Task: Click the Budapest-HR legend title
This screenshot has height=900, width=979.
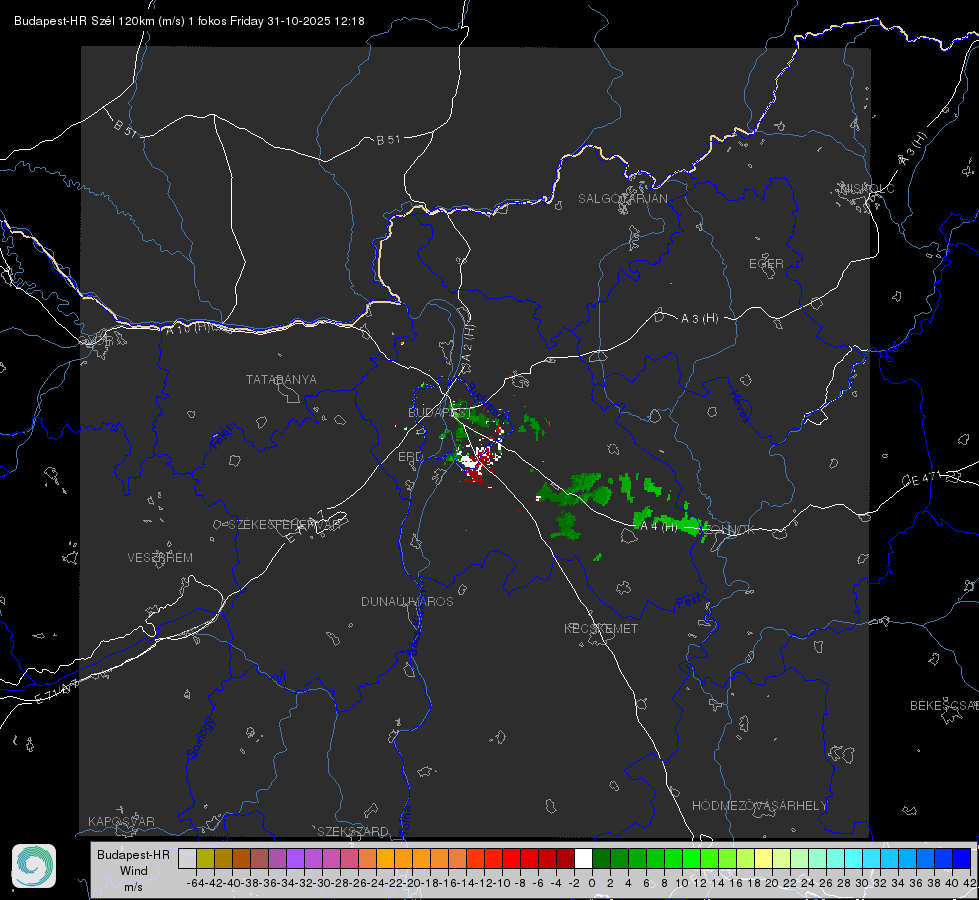Action: (133, 854)
